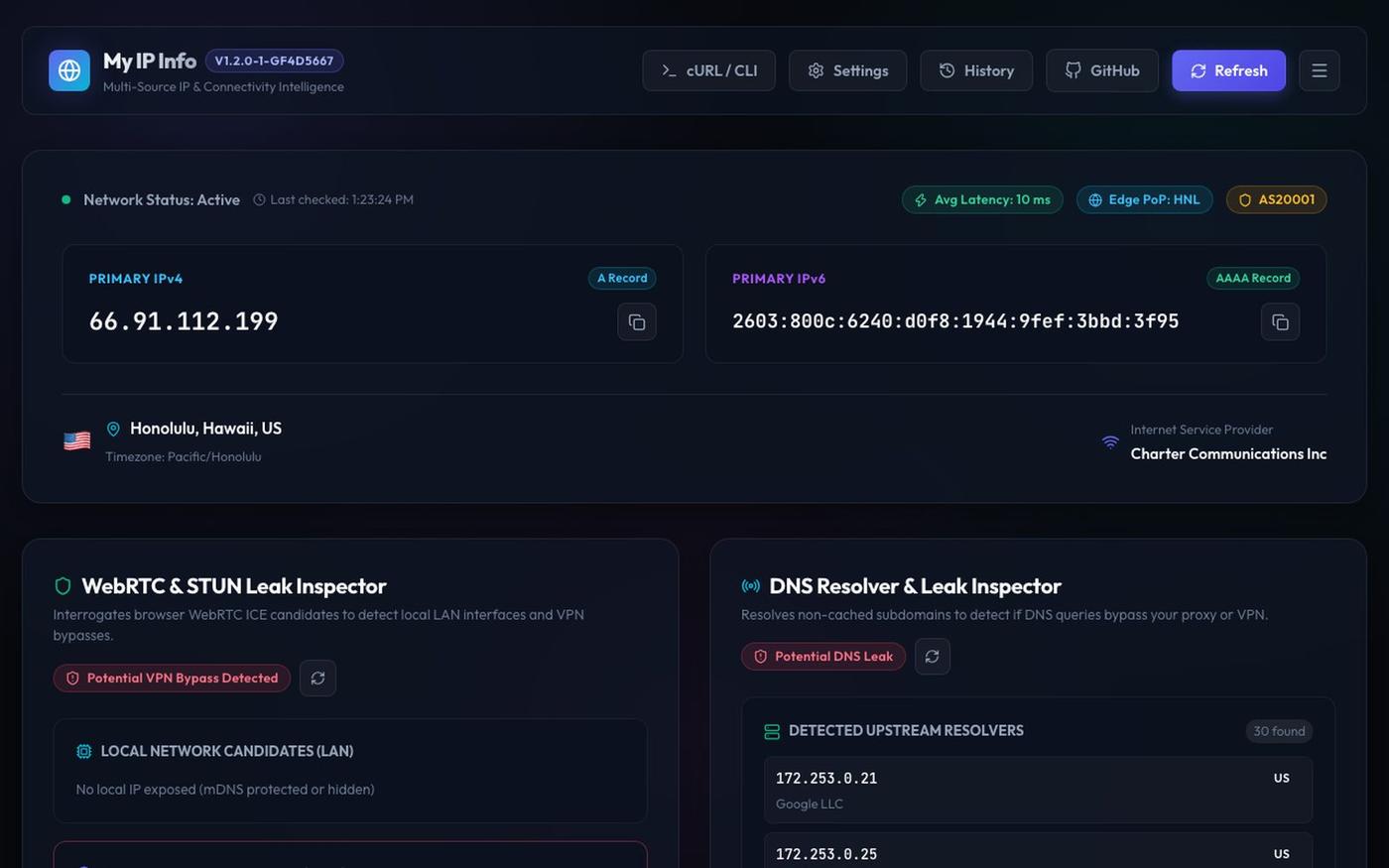
Task: Click the Potential DNS Leak badge
Action: tap(823, 657)
